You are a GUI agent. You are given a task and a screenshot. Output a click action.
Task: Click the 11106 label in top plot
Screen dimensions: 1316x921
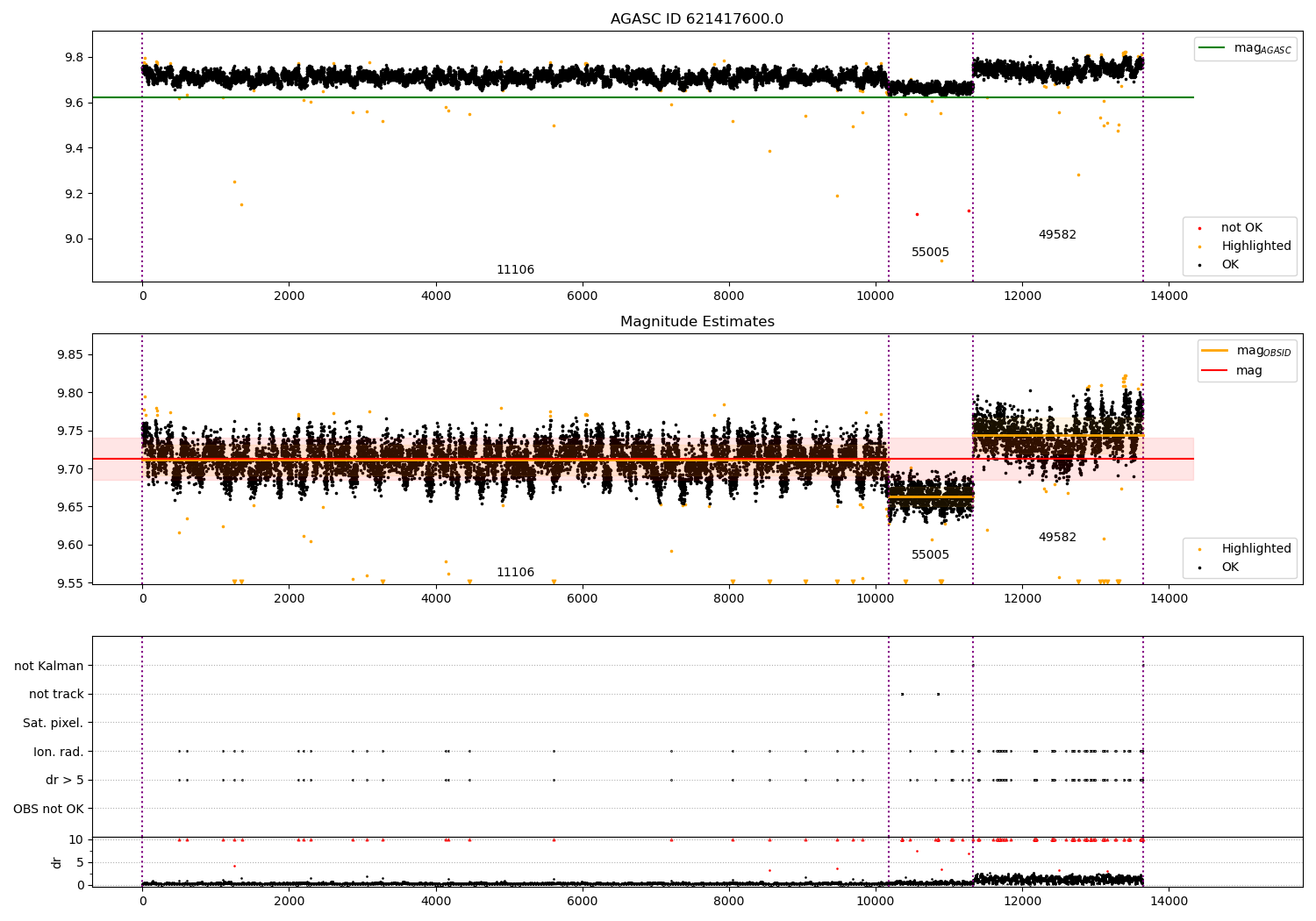pyautogui.click(x=515, y=270)
